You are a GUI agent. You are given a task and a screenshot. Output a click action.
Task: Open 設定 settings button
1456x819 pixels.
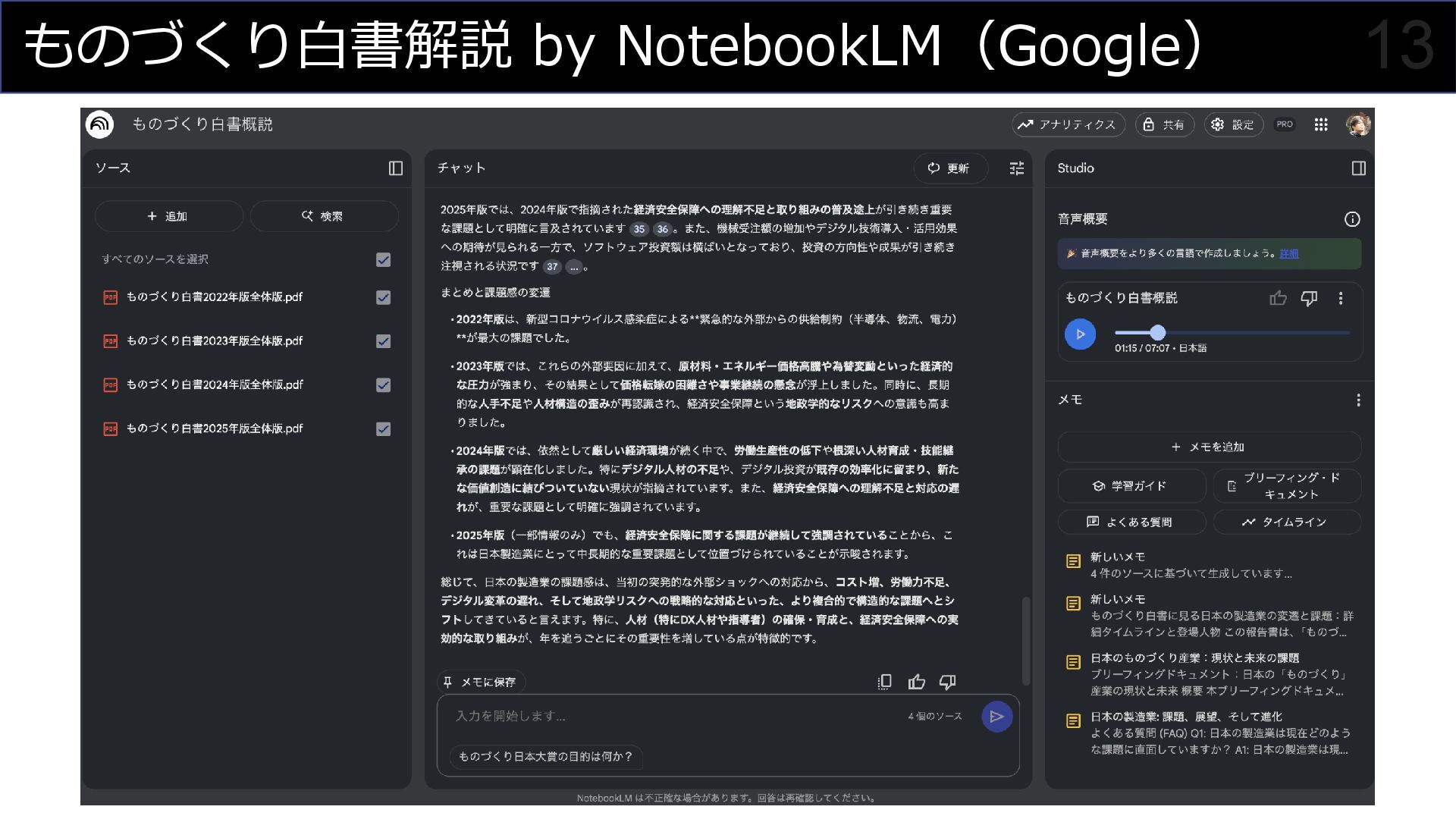pyautogui.click(x=1233, y=124)
